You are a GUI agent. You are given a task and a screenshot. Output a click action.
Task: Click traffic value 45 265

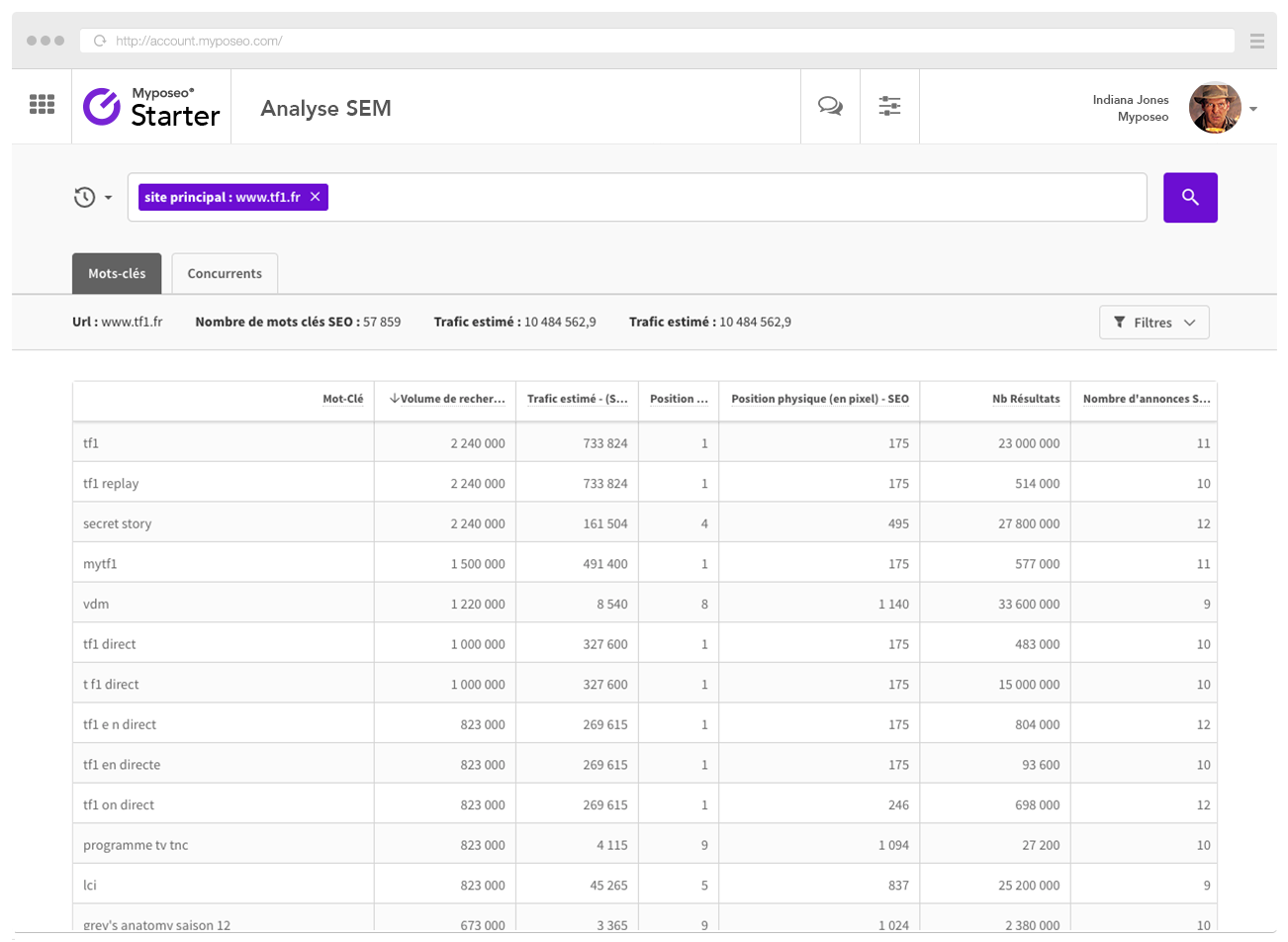coord(608,886)
